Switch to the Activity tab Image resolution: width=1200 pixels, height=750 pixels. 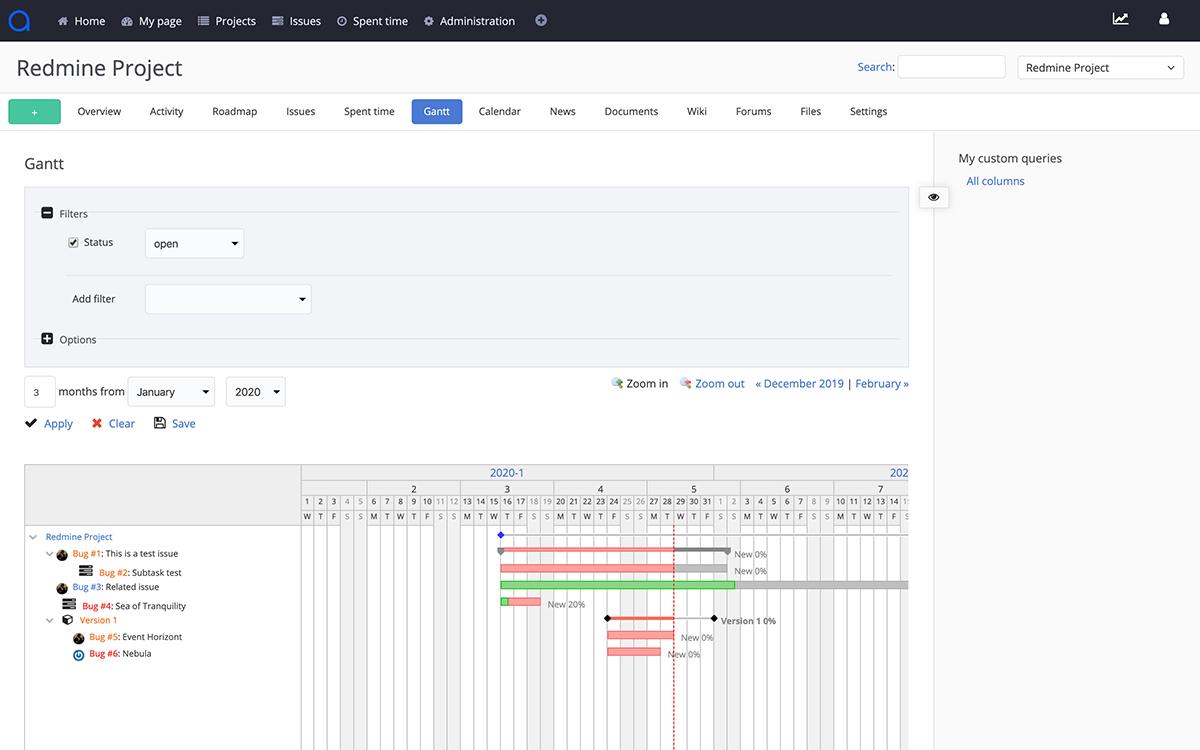(x=166, y=112)
